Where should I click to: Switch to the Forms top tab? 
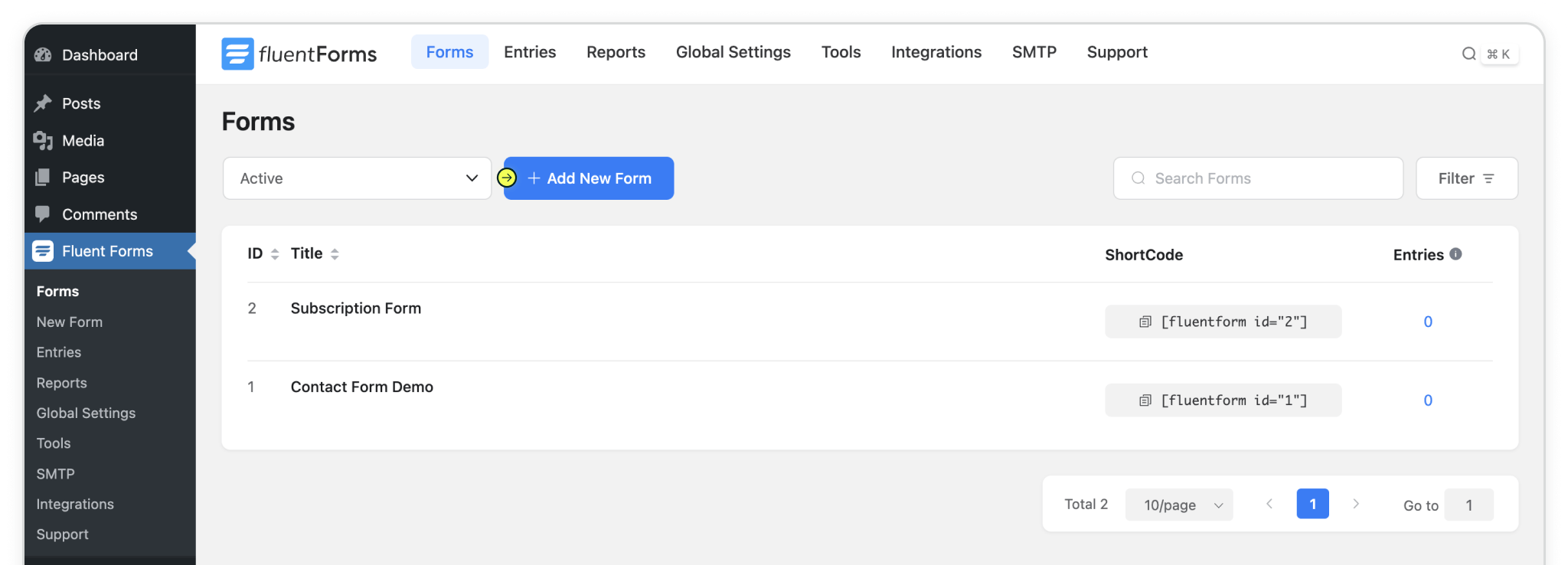450,52
